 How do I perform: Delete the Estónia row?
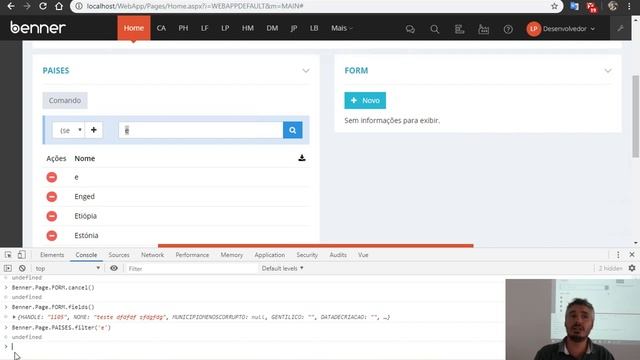52,236
